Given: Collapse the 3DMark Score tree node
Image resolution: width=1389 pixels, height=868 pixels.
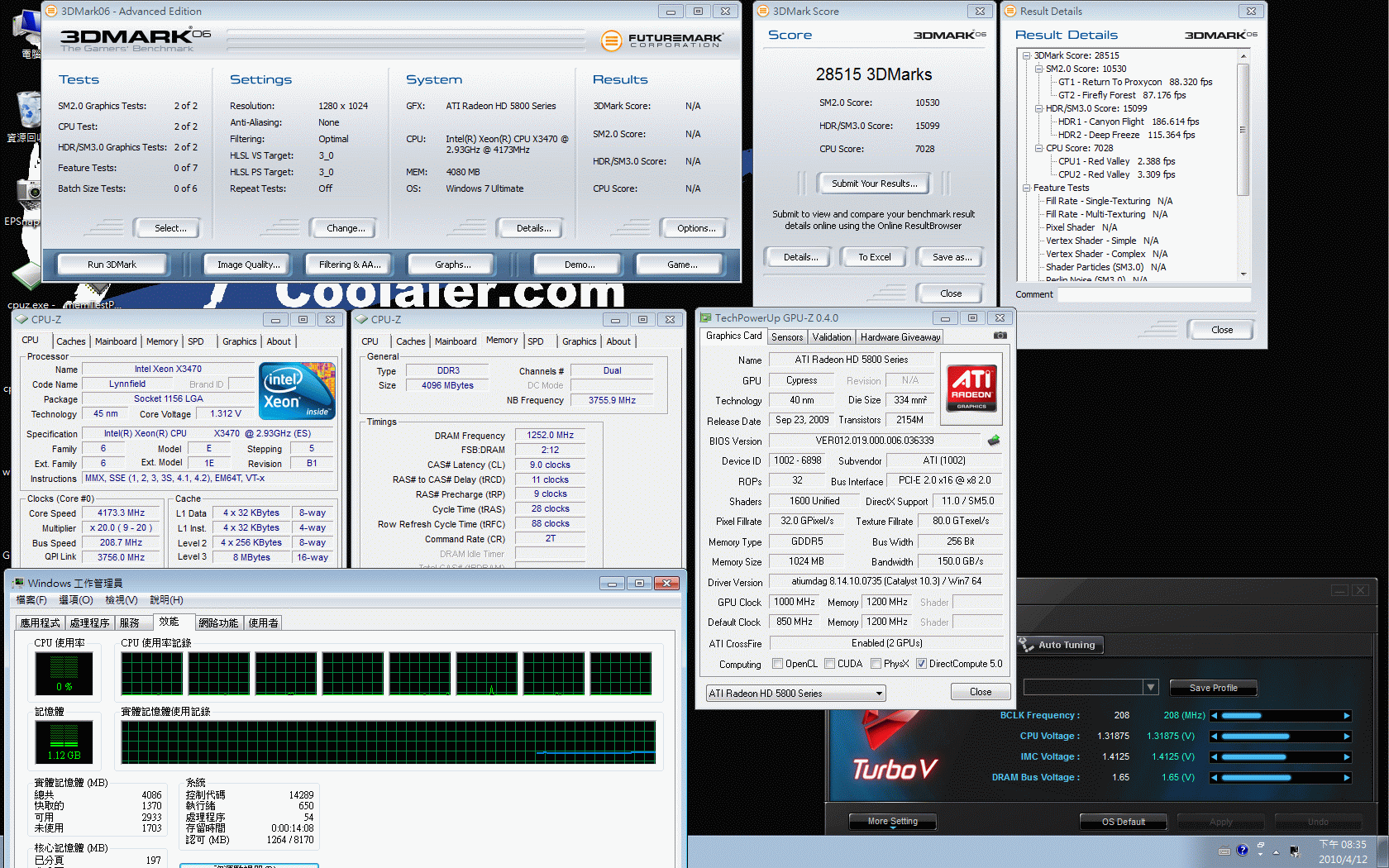Looking at the screenshot, I should click(1026, 55).
